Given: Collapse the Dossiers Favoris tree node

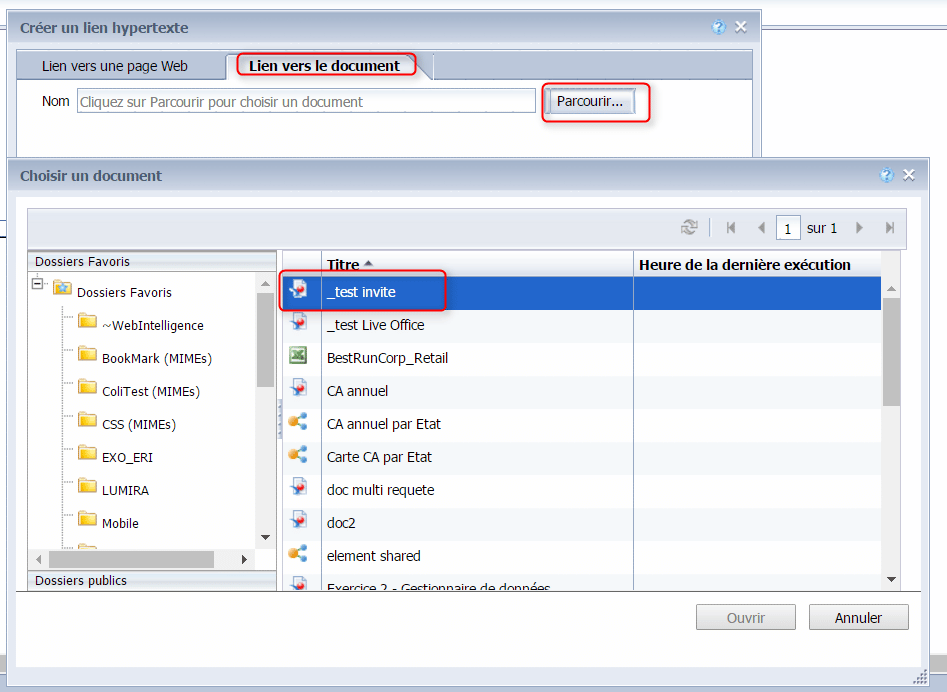Looking at the screenshot, I should (38, 283).
